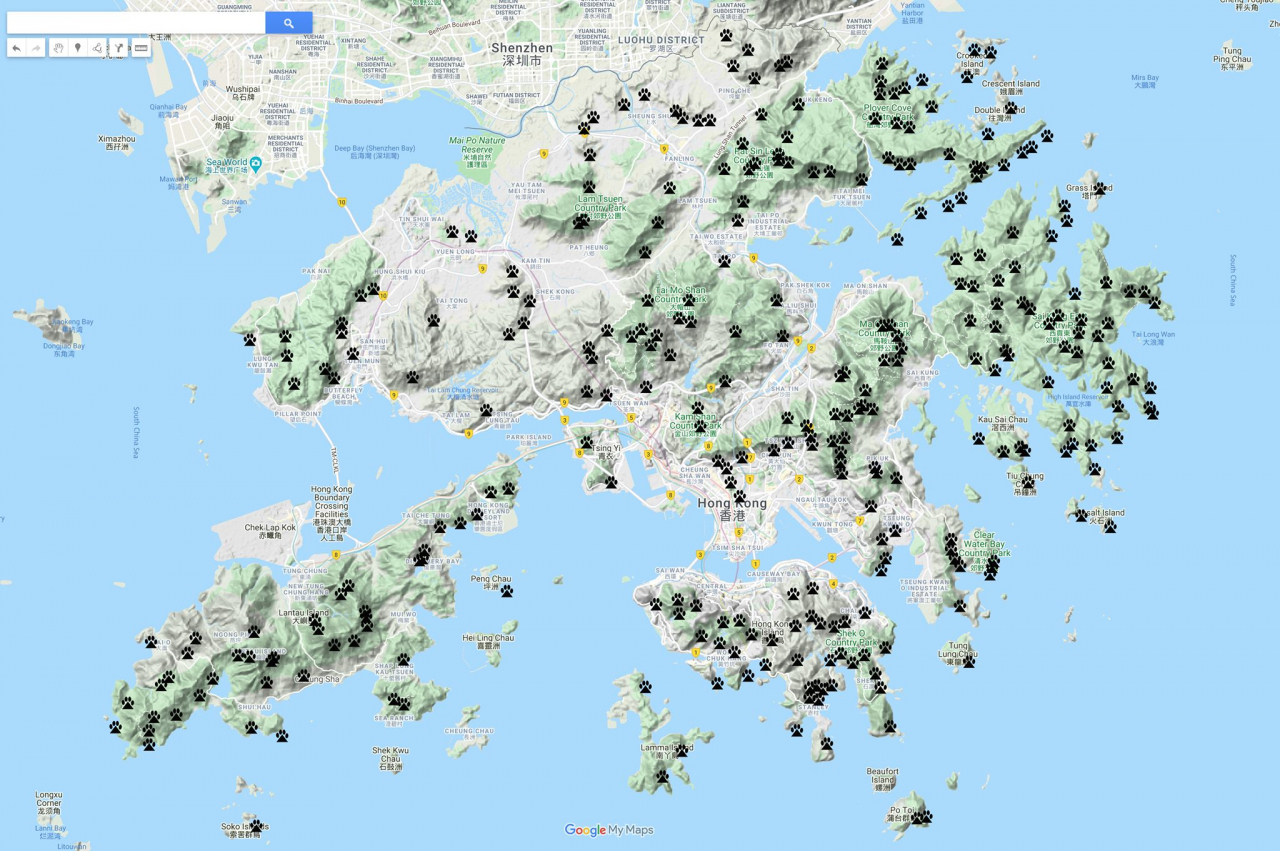1280x851 pixels.
Task: Click the Sea World landmark label
Action: pos(226,166)
